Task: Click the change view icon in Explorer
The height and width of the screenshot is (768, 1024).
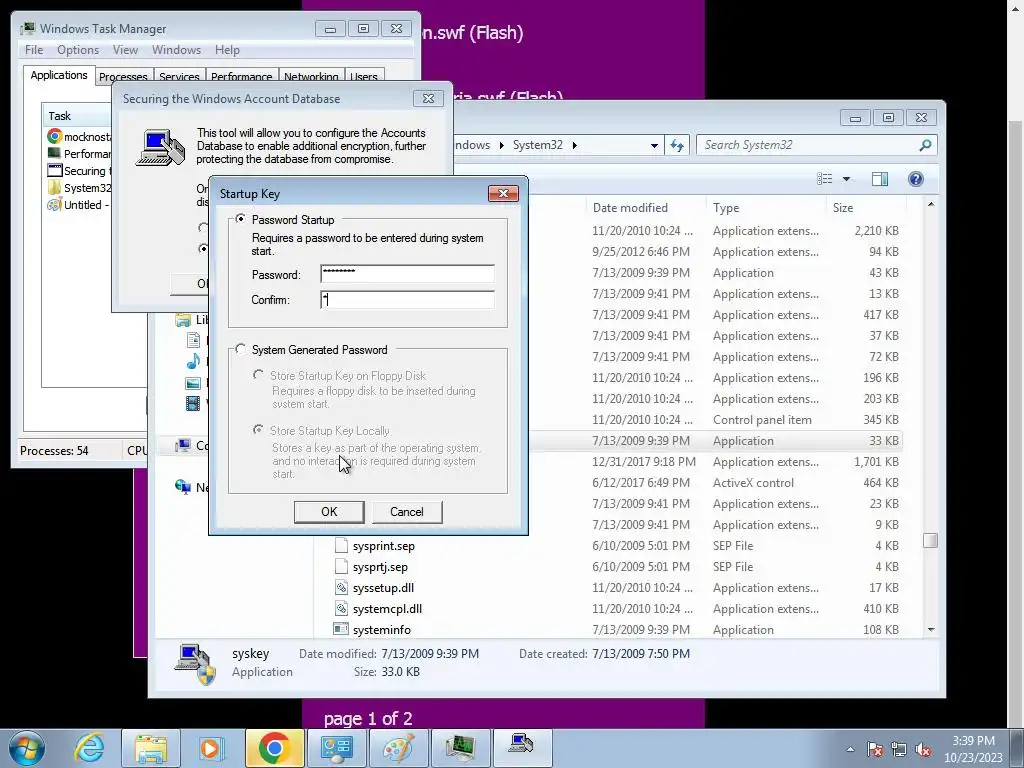Action: click(825, 179)
